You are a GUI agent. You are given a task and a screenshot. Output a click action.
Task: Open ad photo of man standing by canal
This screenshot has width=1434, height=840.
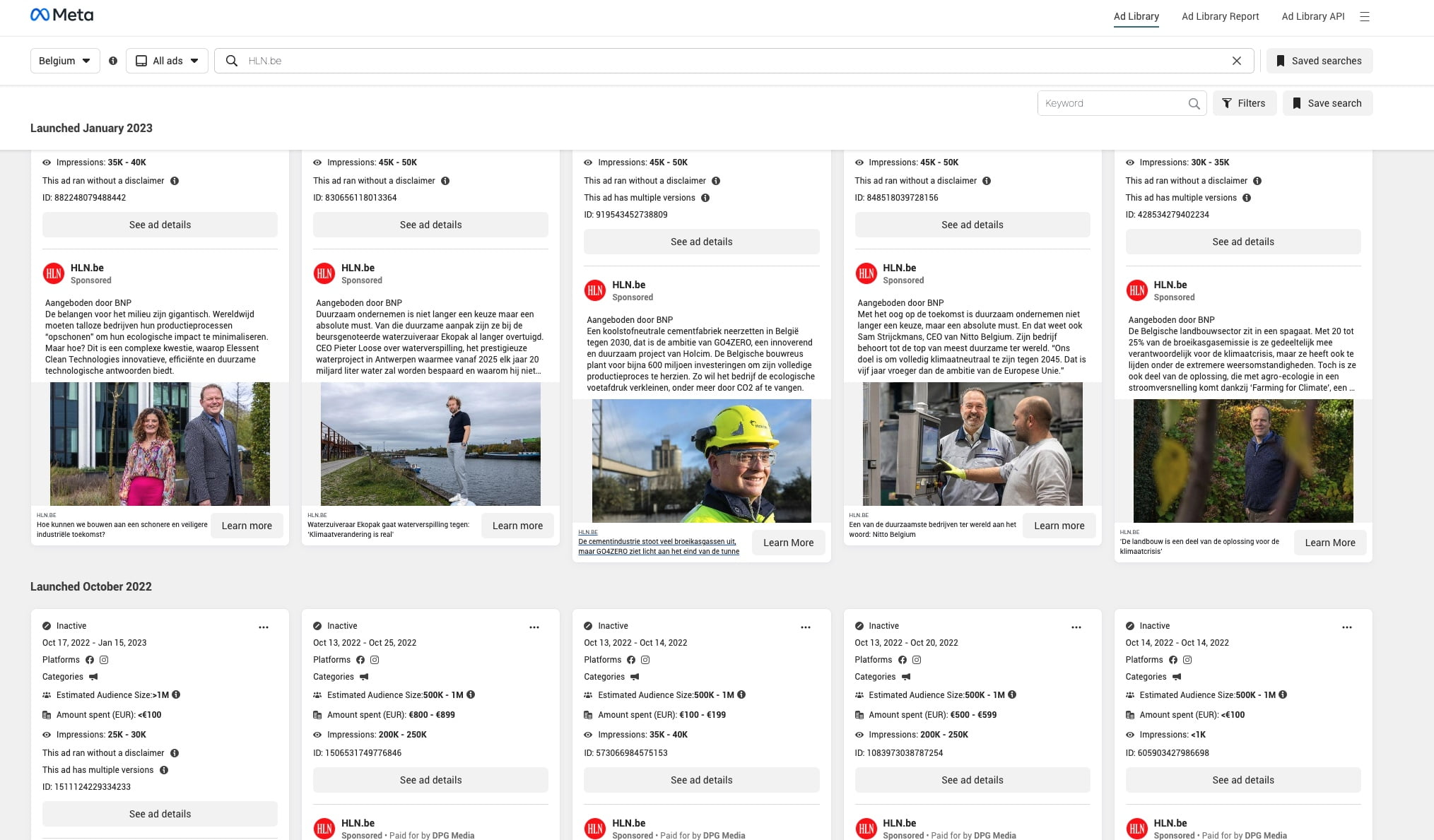(430, 444)
